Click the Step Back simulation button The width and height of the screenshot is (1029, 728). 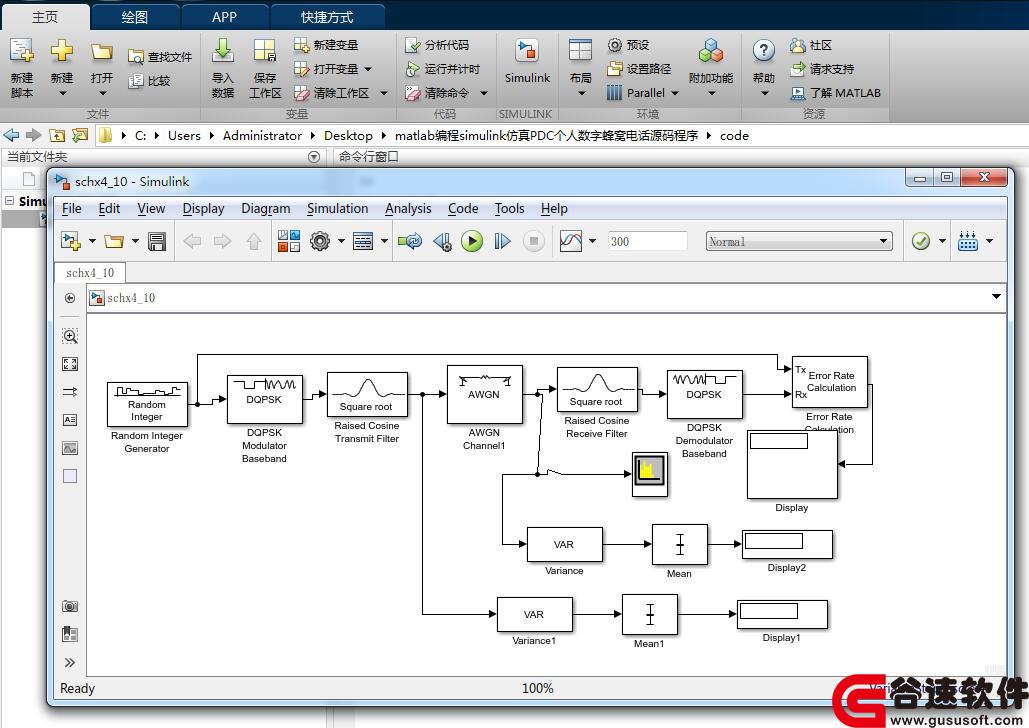[442, 242]
